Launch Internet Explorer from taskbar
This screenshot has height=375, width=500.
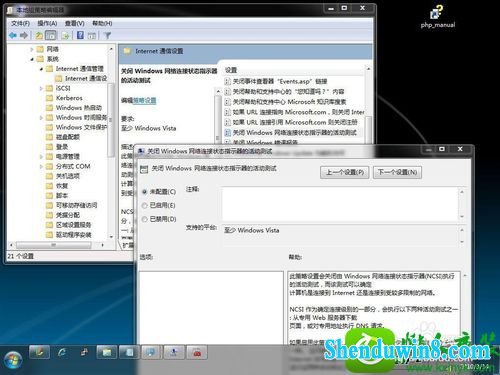[x=62, y=353]
